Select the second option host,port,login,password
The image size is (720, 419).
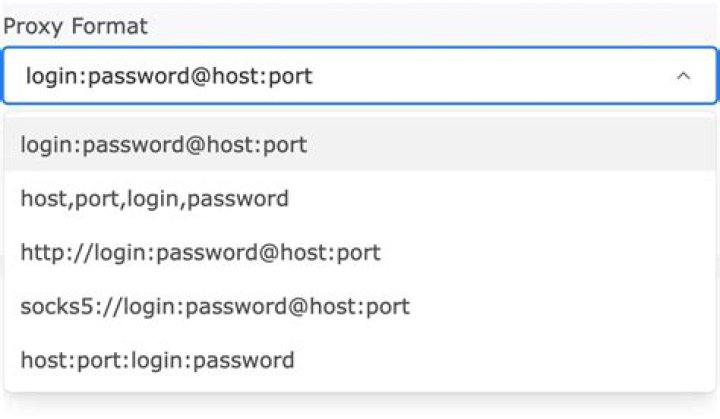[x=360, y=198]
